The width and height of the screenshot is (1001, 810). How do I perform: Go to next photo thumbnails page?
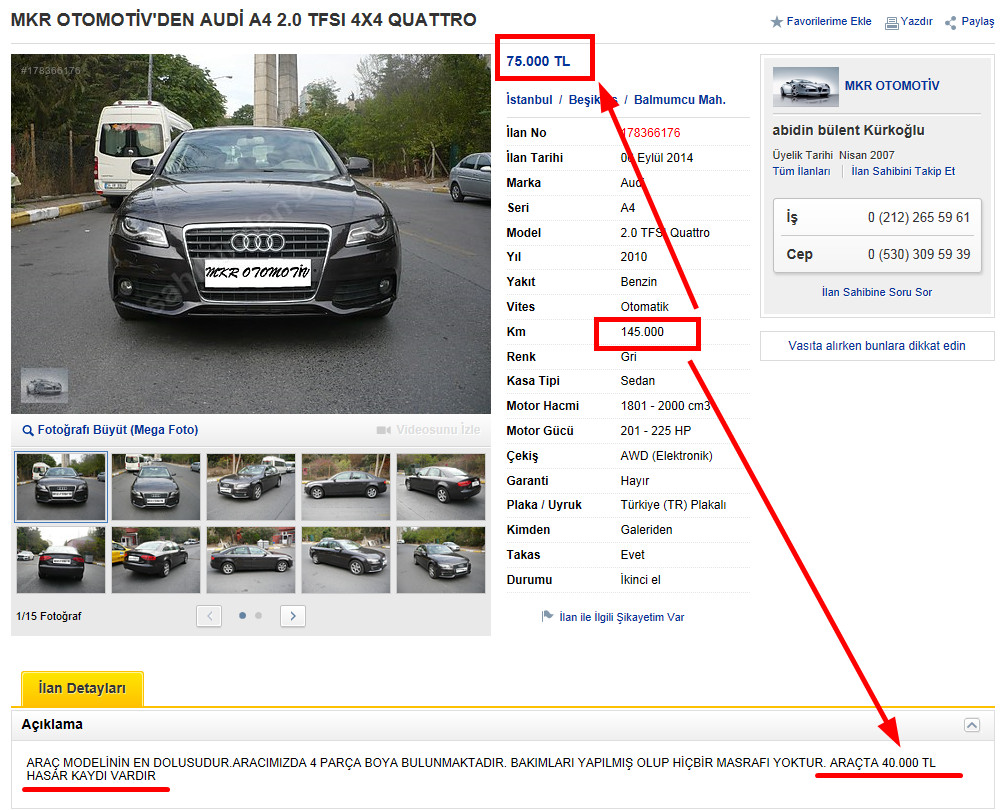[x=292, y=616]
